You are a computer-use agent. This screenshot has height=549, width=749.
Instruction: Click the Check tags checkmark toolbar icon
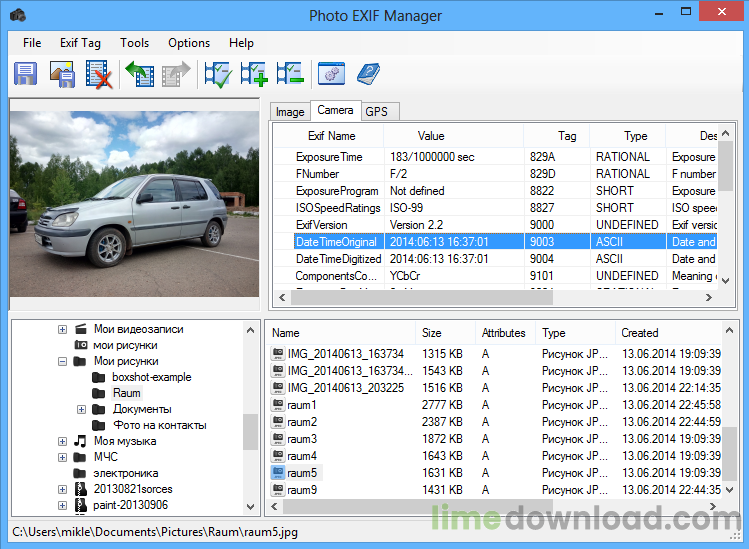[218, 74]
